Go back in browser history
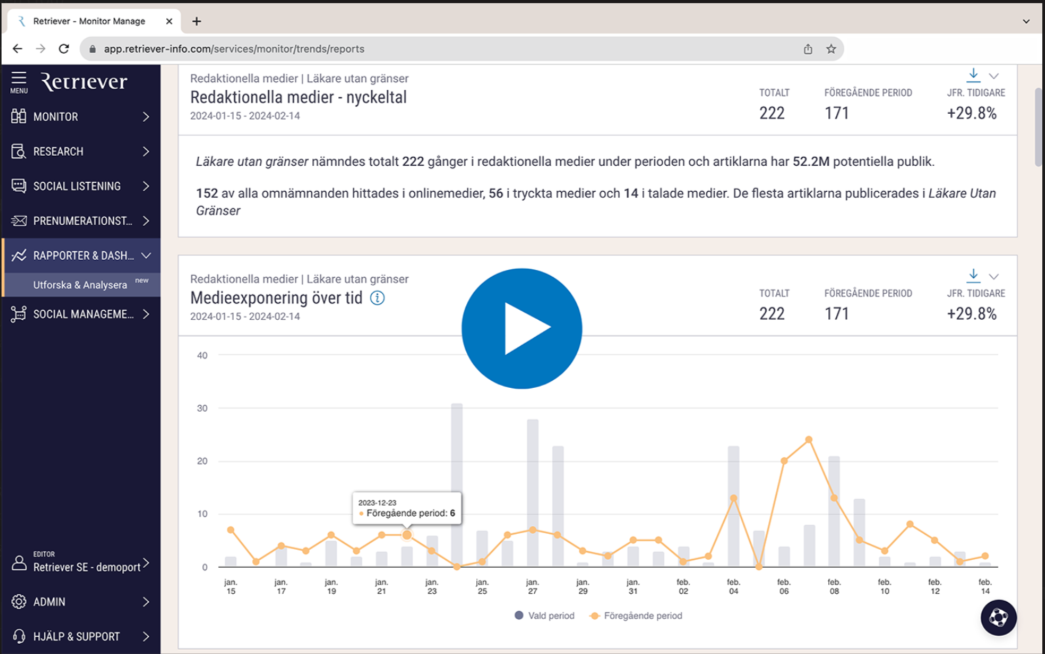Viewport: 1045px width, 654px height. point(17,49)
